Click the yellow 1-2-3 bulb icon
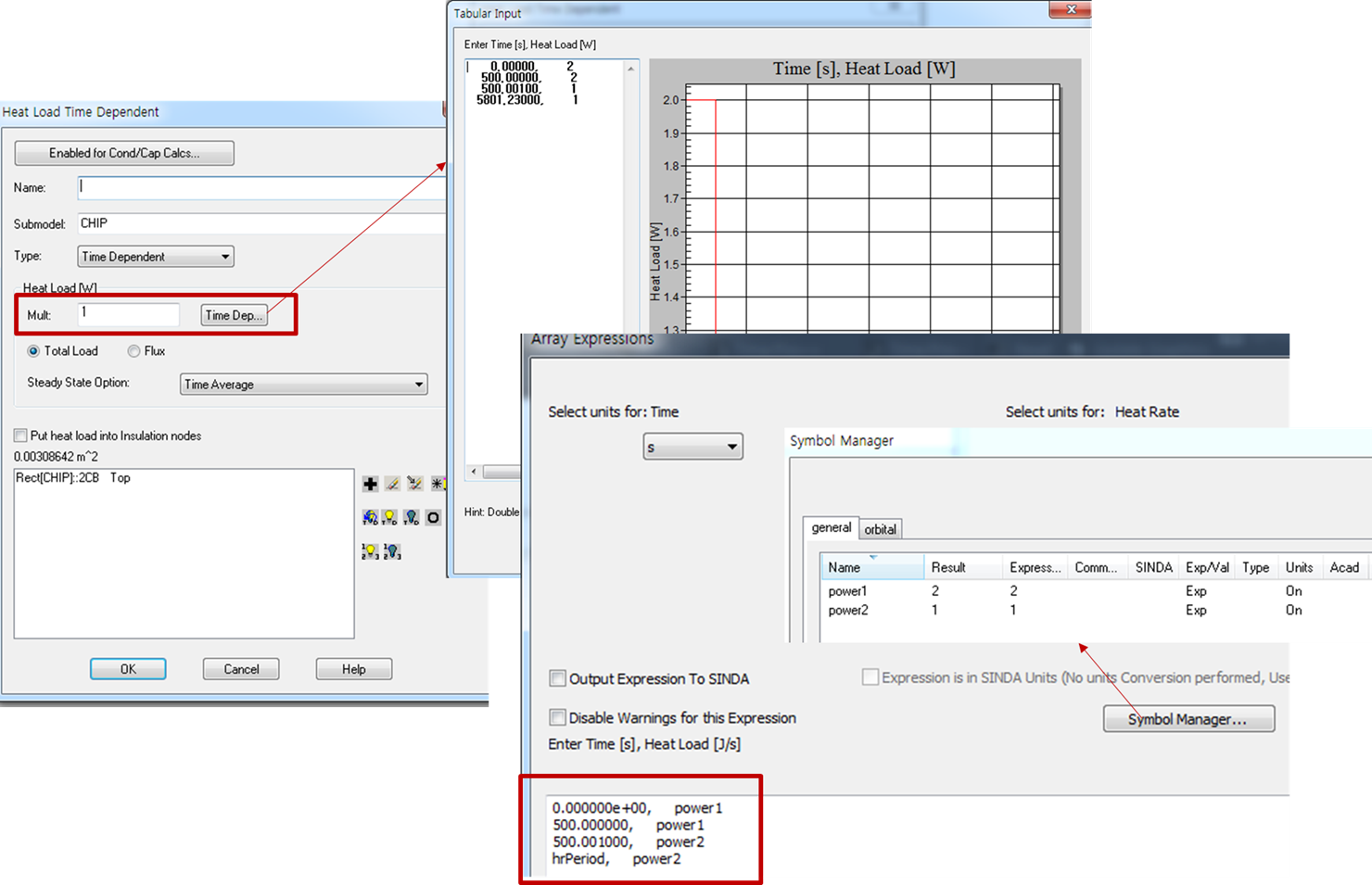Viewport: 1372px width, 885px height. point(370,551)
